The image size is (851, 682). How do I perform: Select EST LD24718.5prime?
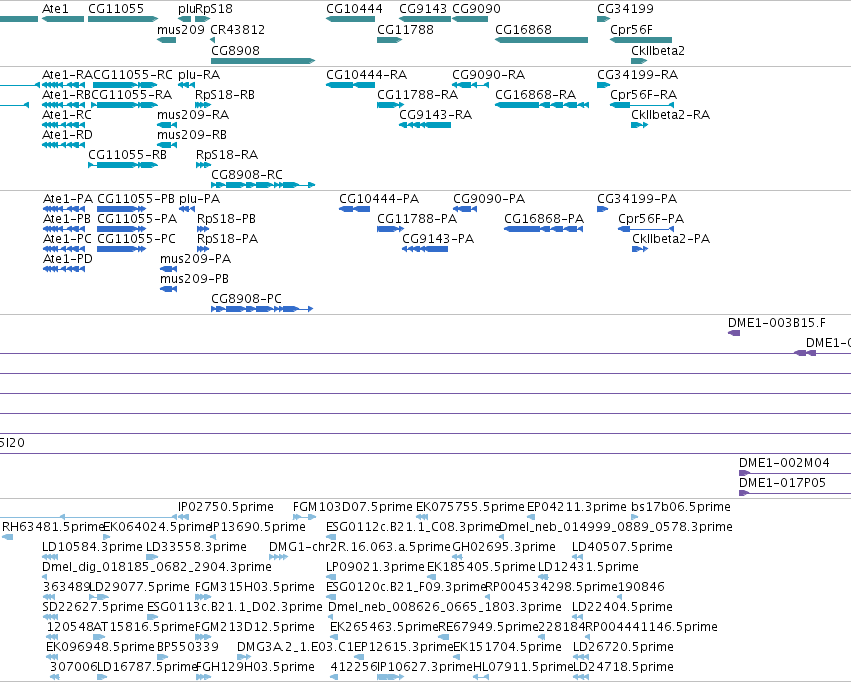[x=581, y=677]
